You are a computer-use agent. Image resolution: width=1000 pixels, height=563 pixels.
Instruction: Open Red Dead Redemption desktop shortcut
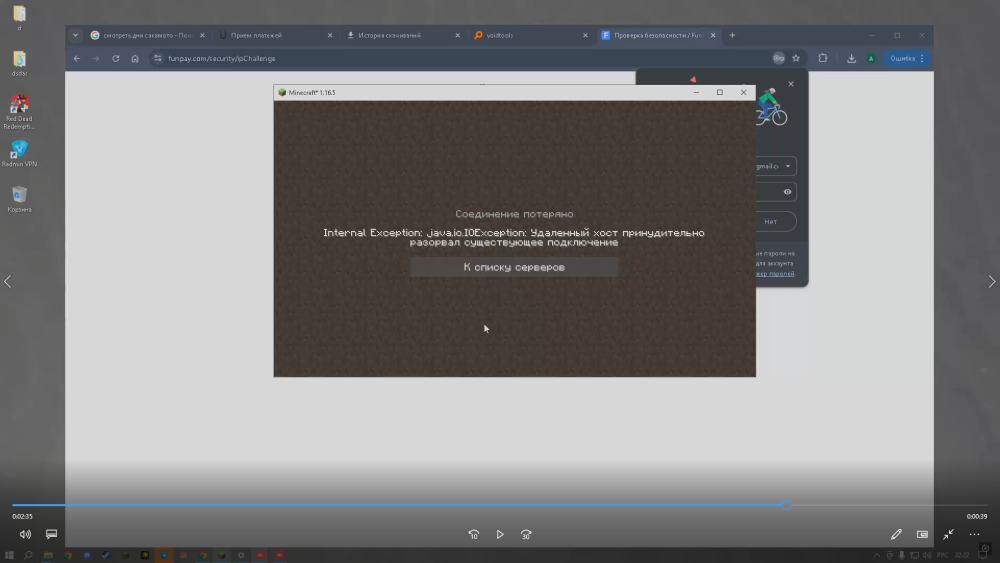click(x=19, y=112)
